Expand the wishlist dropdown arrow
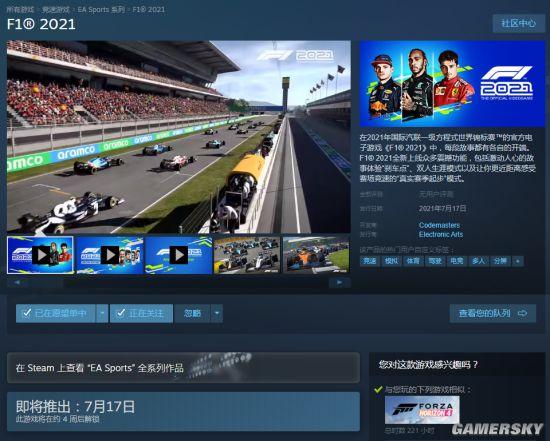This screenshot has width=550, height=441. [x=102, y=313]
